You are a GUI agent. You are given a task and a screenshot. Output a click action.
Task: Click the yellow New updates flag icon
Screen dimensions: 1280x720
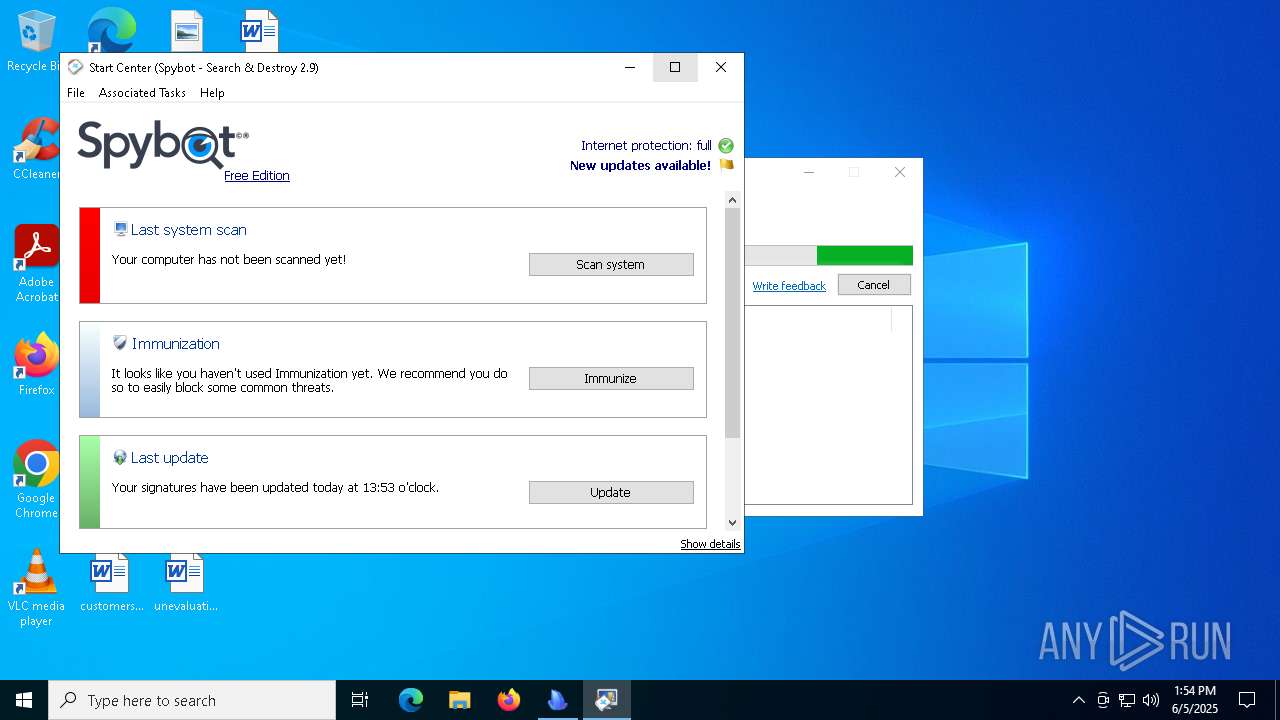click(x=726, y=166)
